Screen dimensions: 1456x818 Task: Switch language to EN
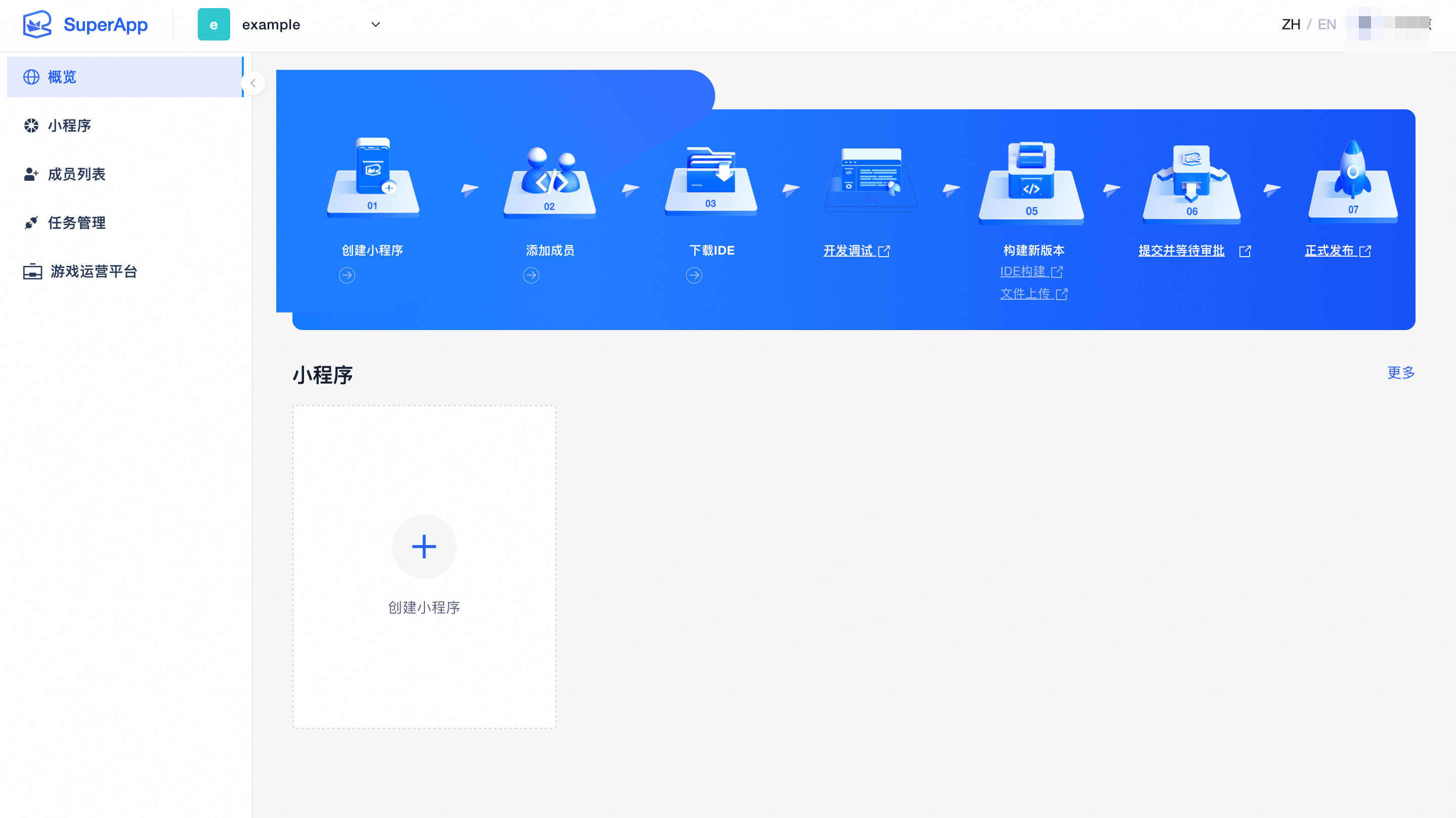[1326, 24]
